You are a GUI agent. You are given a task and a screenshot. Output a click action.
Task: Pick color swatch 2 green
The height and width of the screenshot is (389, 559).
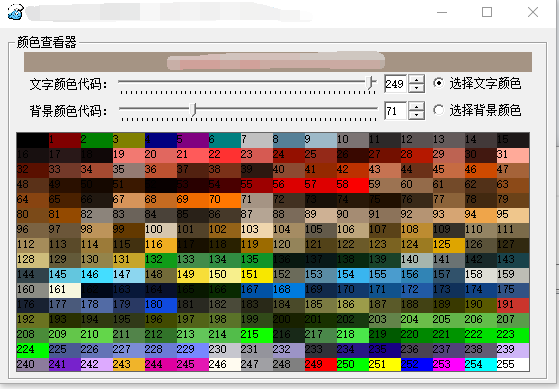pyautogui.click(x=97, y=140)
